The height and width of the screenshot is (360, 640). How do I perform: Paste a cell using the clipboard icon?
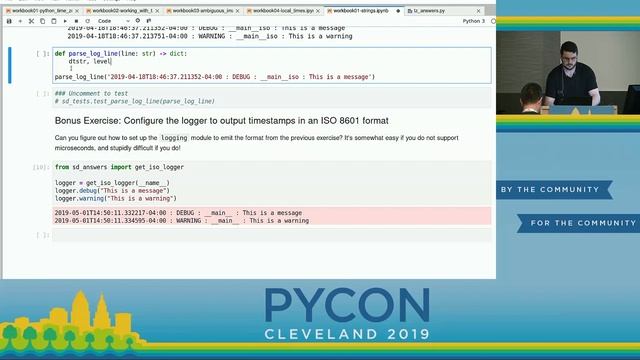(x=53, y=21)
